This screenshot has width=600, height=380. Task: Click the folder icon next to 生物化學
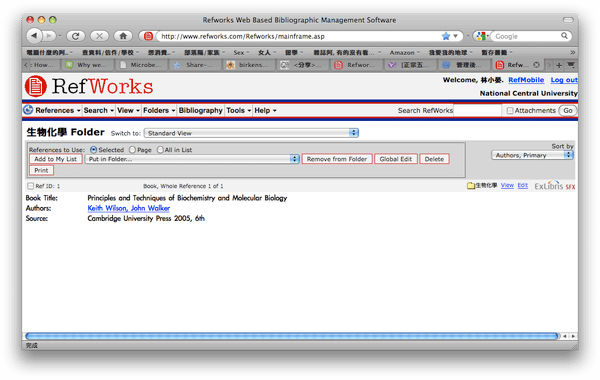[x=471, y=186]
